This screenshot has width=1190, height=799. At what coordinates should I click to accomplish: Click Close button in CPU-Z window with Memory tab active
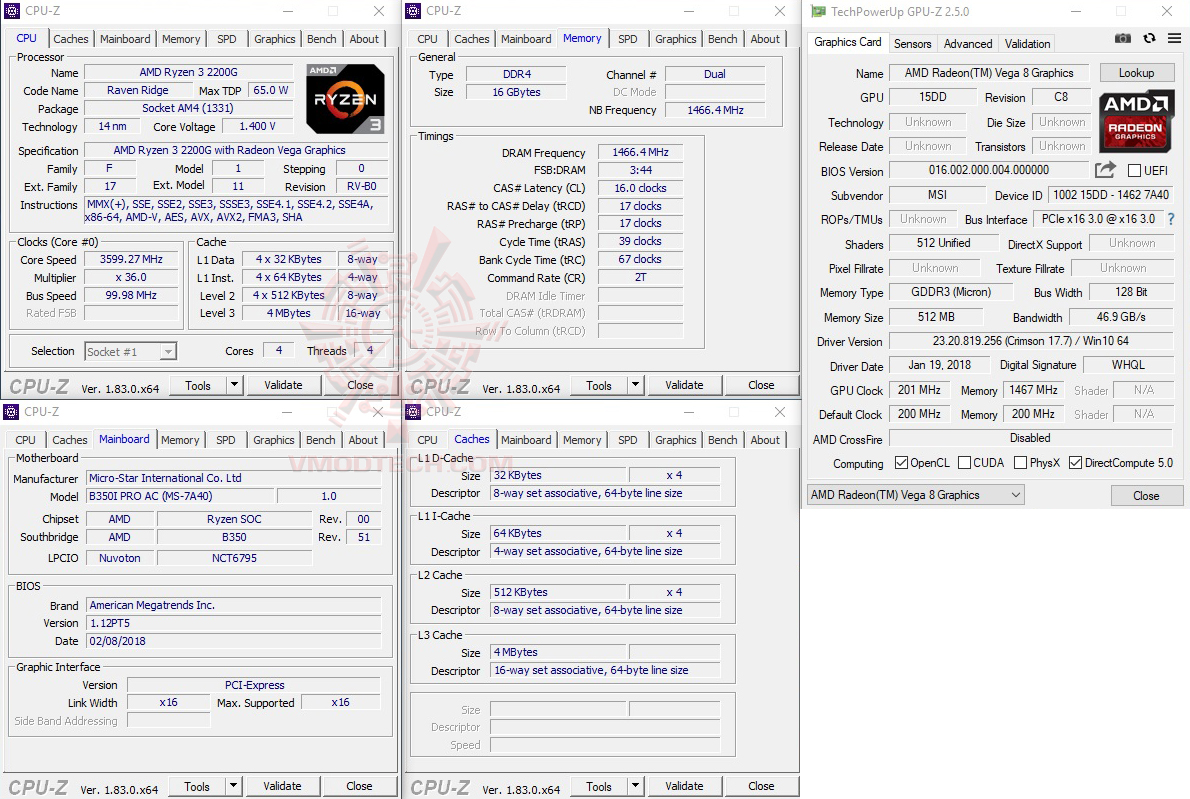pyautogui.click(x=761, y=385)
